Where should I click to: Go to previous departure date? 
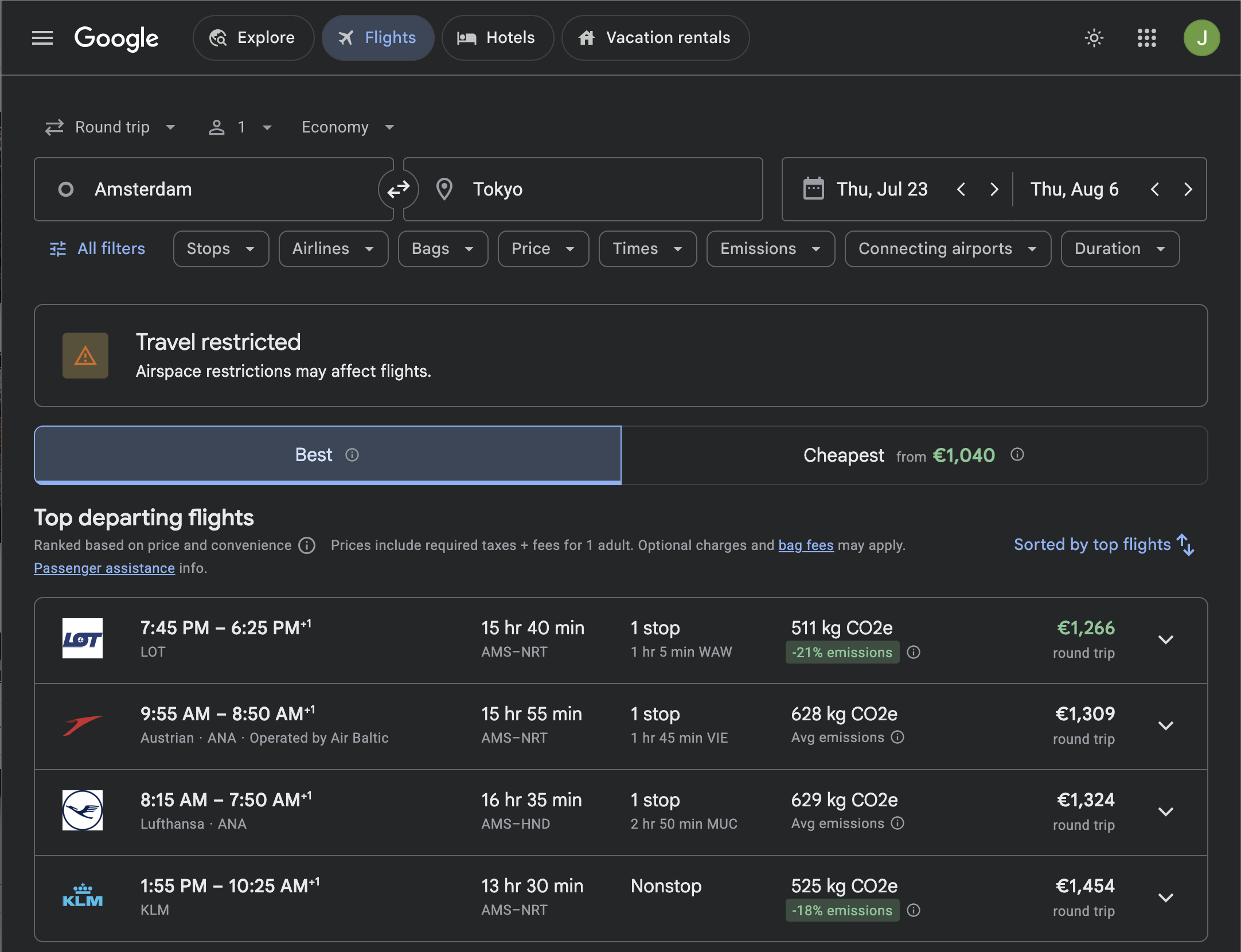tap(962, 189)
